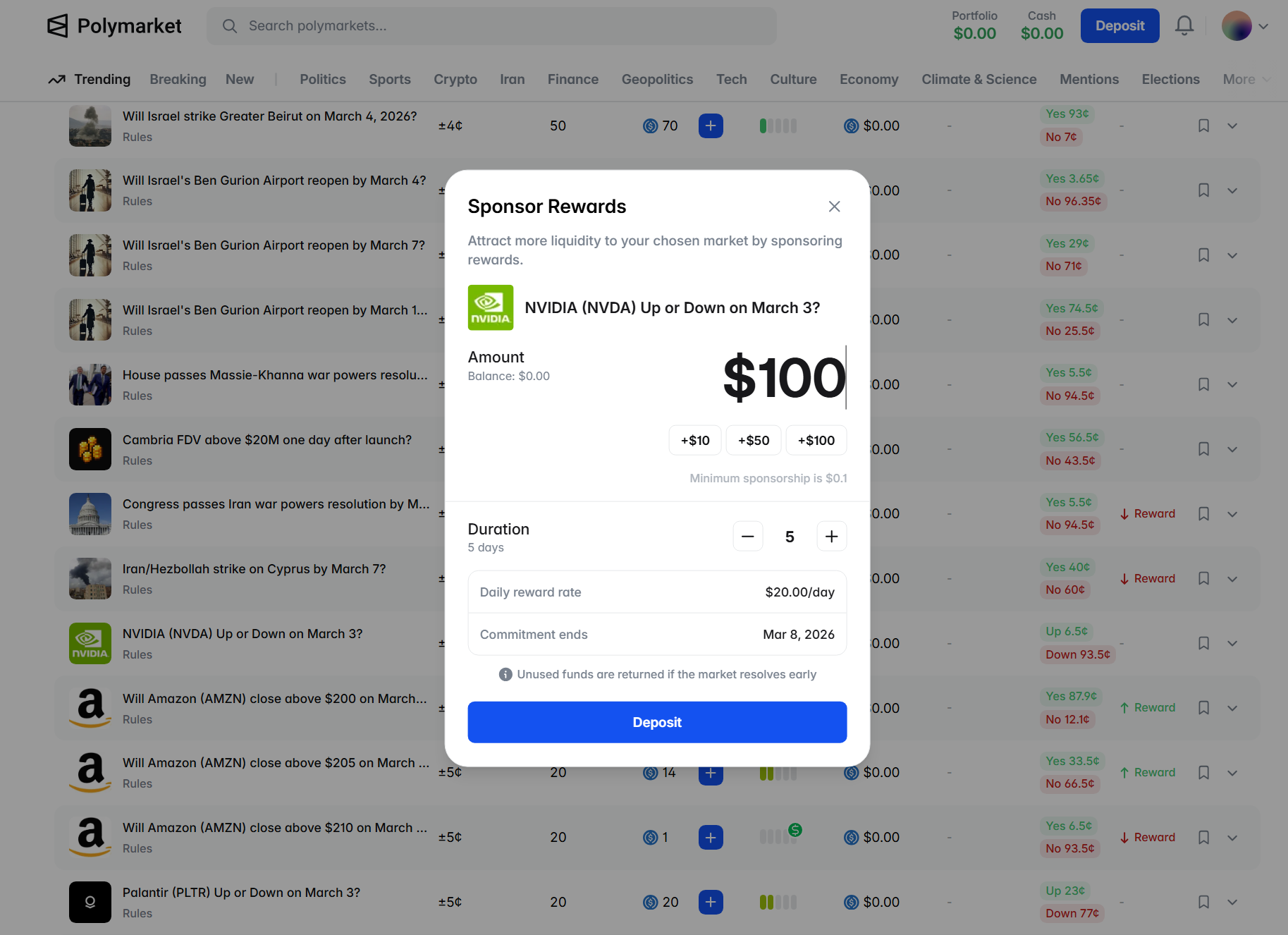This screenshot has width=1288, height=935.
Task: Switch to the Crypto tab
Action: pos(455,80)
